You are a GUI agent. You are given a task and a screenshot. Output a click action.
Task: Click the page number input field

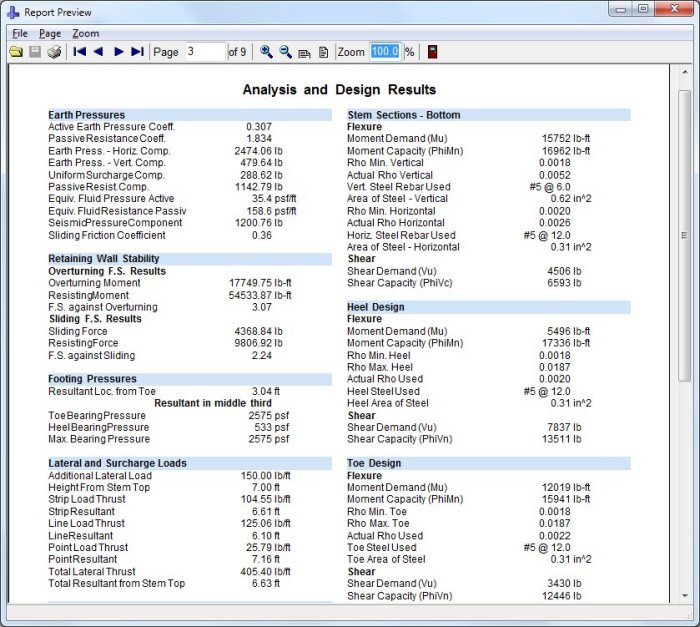tap(204, 52)
